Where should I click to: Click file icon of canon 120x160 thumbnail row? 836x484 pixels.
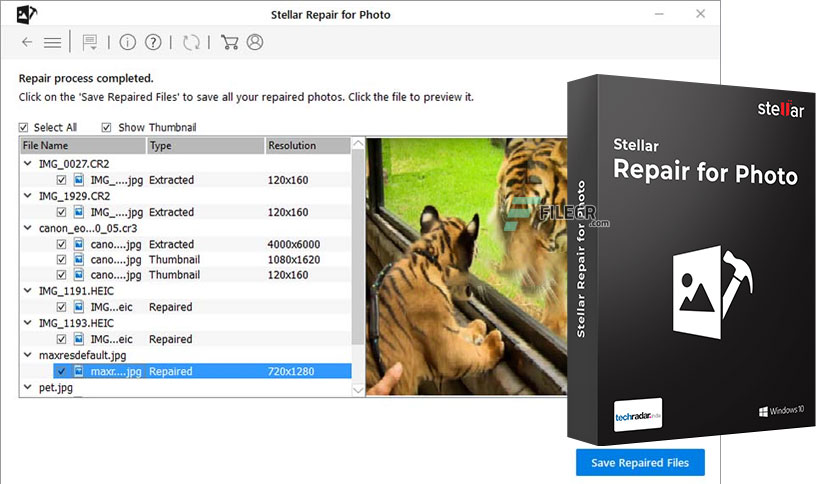click(79, 275)
